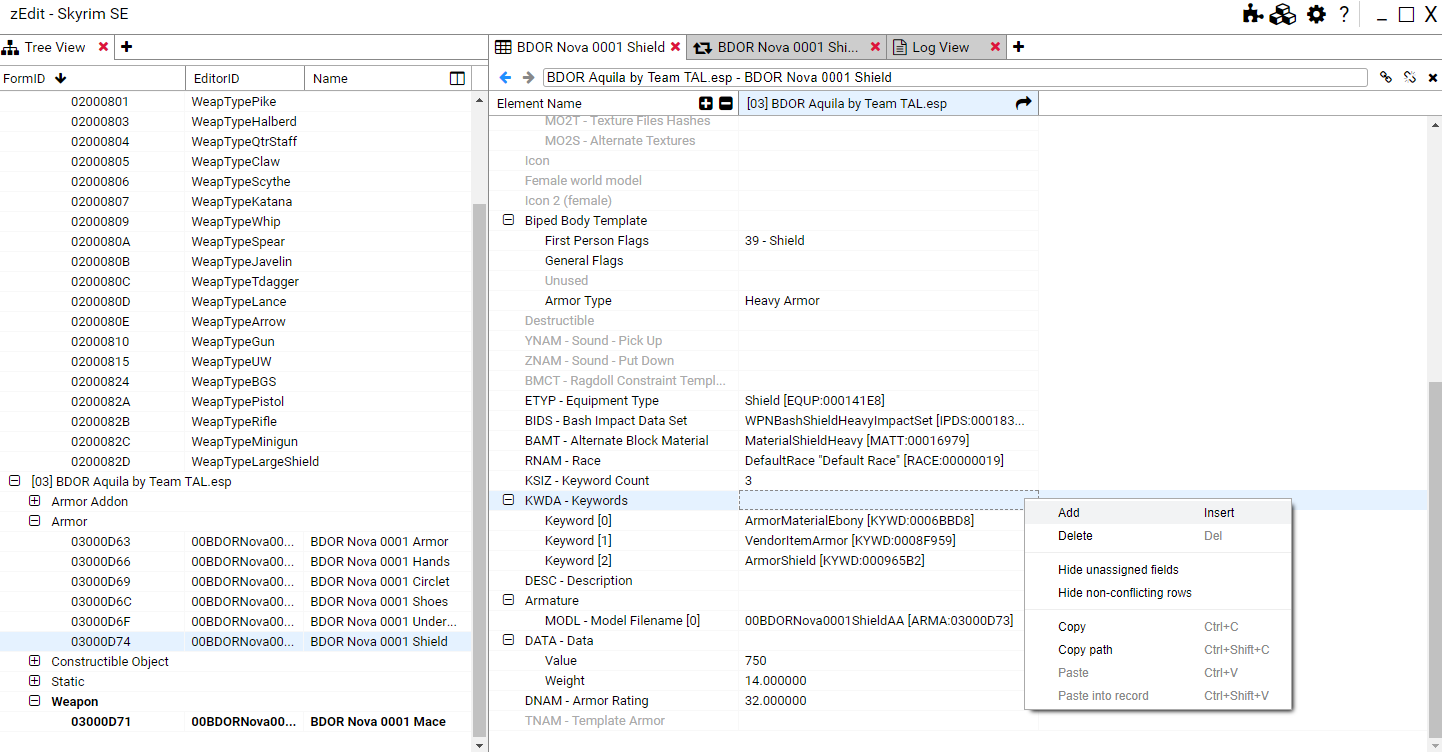Close the BDOR Nova 0001 Shield record tab
This screenshot has width=1442, height=752.
click(676, 47)
